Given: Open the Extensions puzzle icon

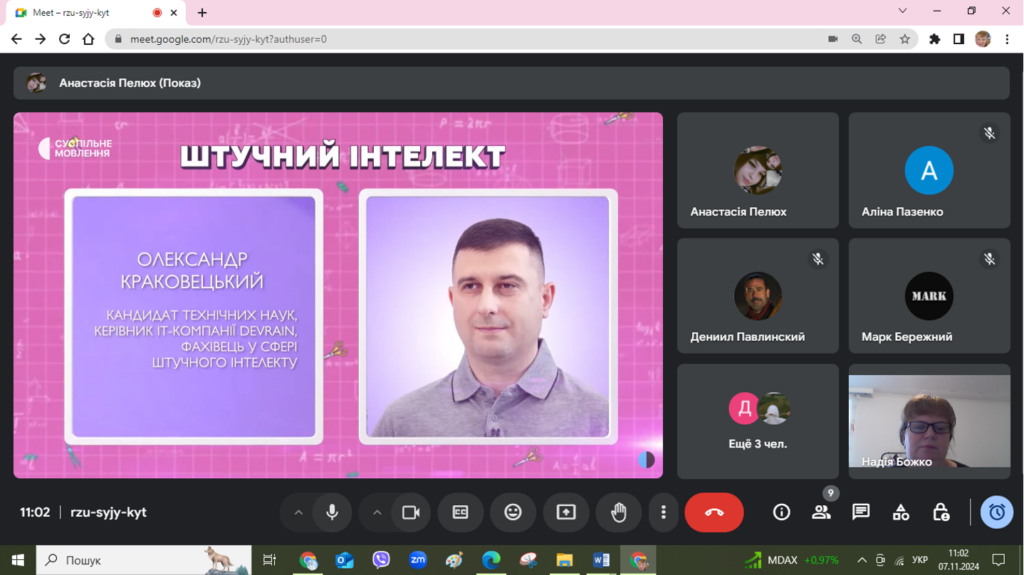Looking at the screenshot, I should coord(935,39).
